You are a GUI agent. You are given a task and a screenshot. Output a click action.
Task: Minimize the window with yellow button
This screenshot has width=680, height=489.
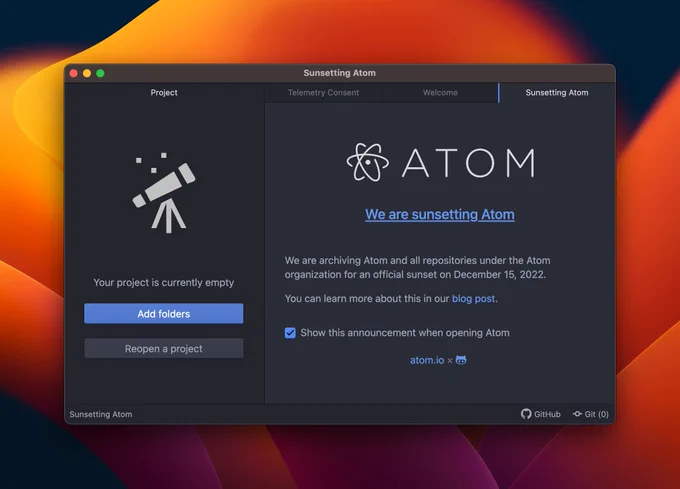coord(87,73)
